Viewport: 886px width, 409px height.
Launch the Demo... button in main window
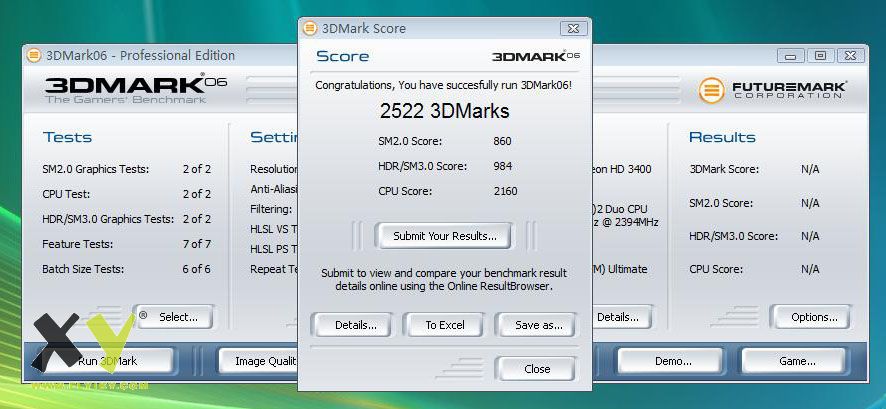[x=672, y=361]
